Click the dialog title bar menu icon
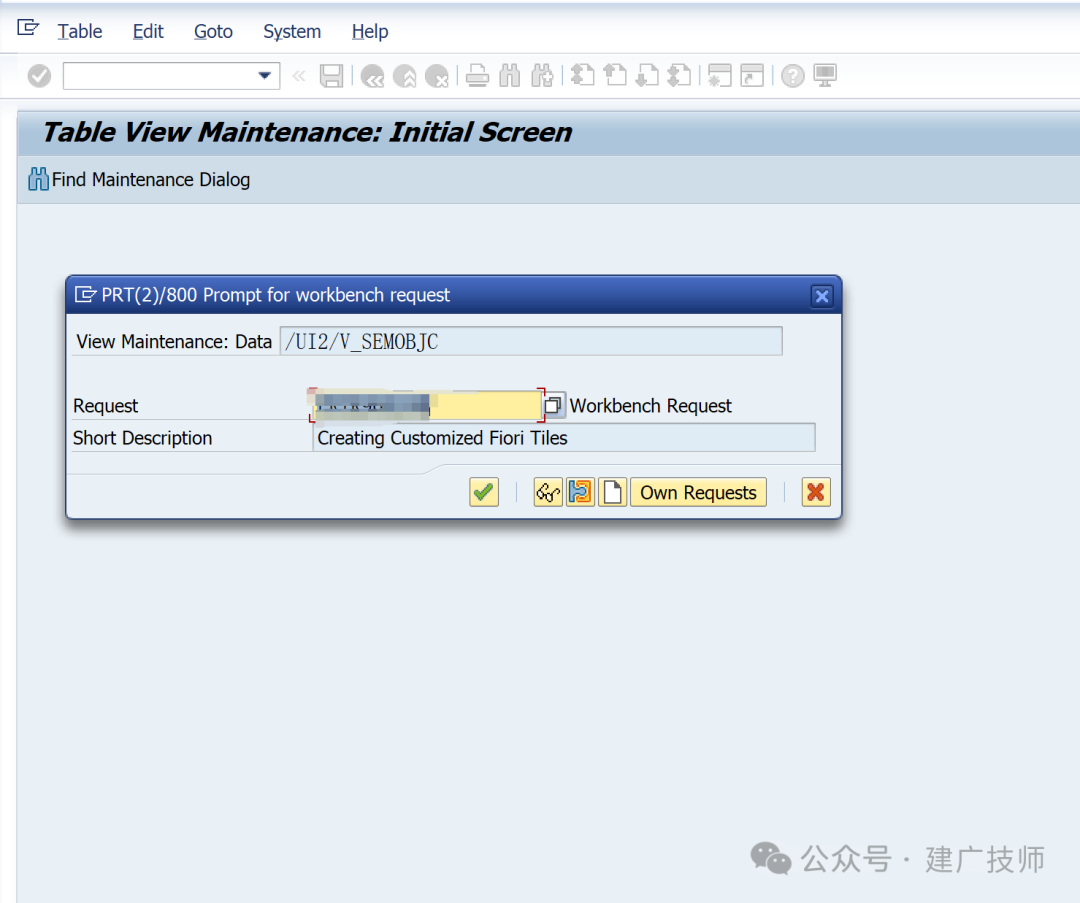1080x903 pixels. point(85,295)
